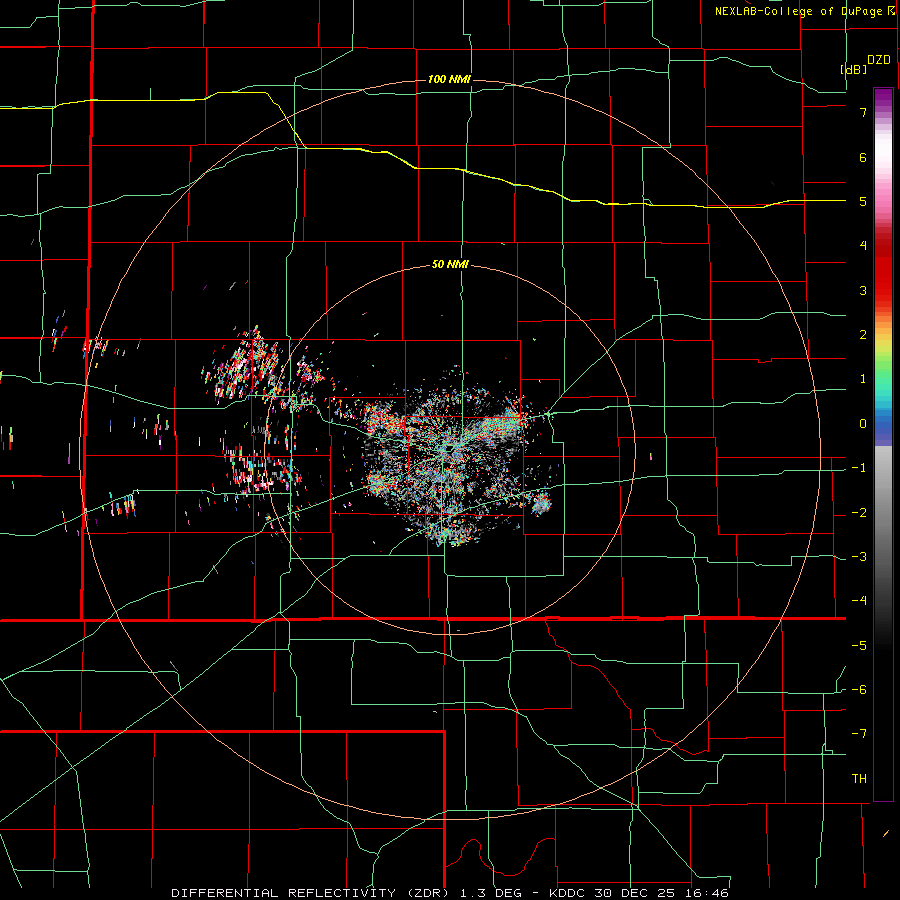Image resolution: width=900 pixels, height=900 pixels.
Task: Click the -7 value on color scale
Action: point(859,734)
